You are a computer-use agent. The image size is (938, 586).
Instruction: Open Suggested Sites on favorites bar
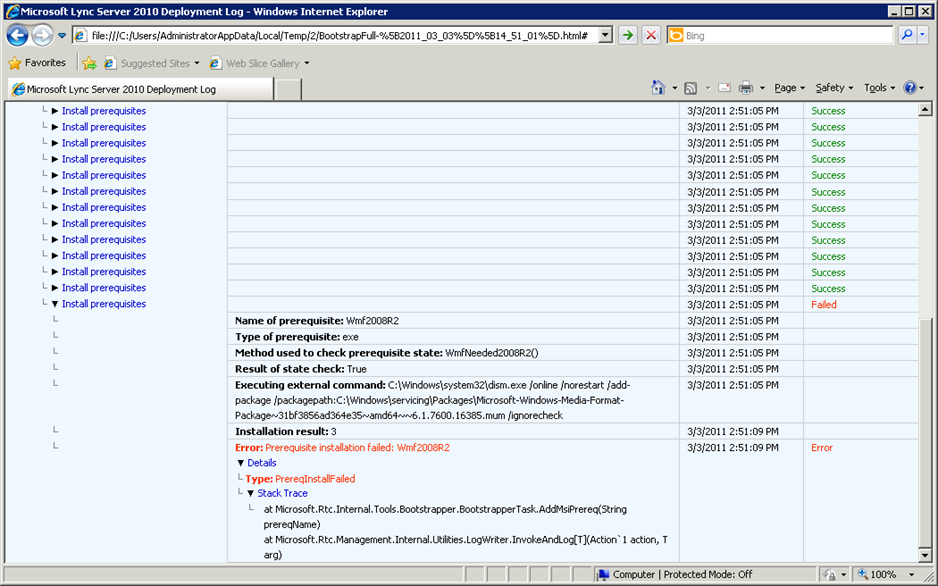(151, 63)
